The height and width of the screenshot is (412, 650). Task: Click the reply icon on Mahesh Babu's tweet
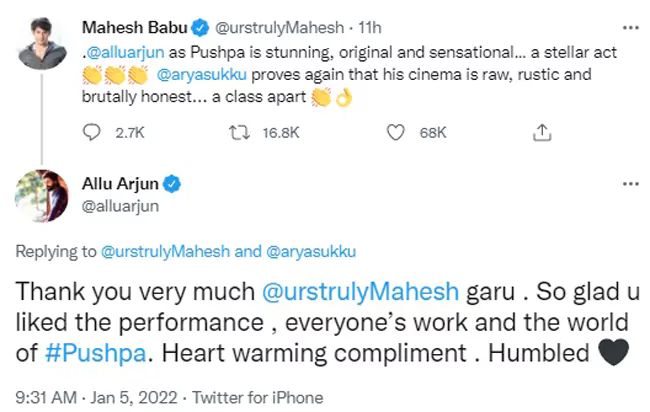click(91, 132)
